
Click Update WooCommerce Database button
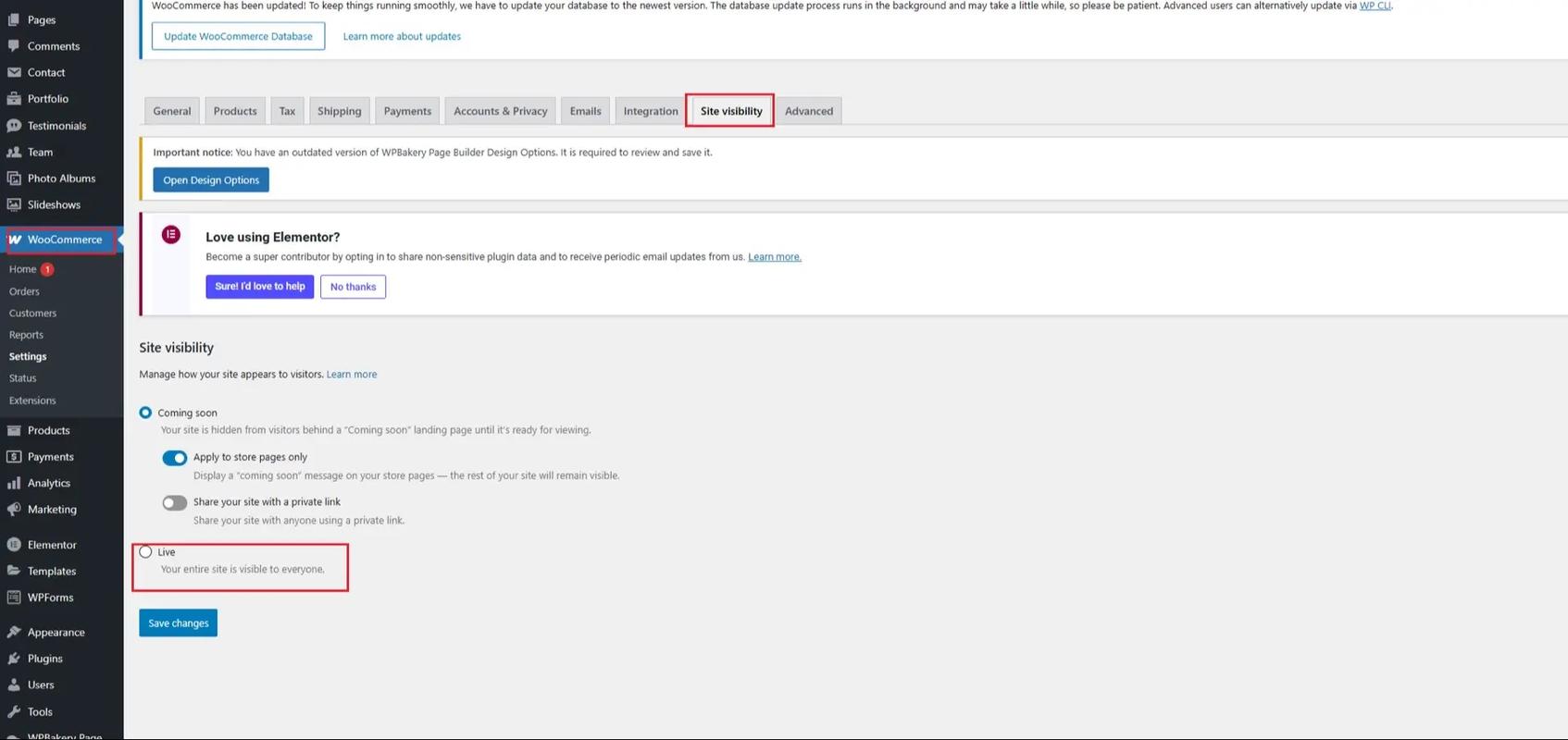pyautogui.click(x=238, y=36)
